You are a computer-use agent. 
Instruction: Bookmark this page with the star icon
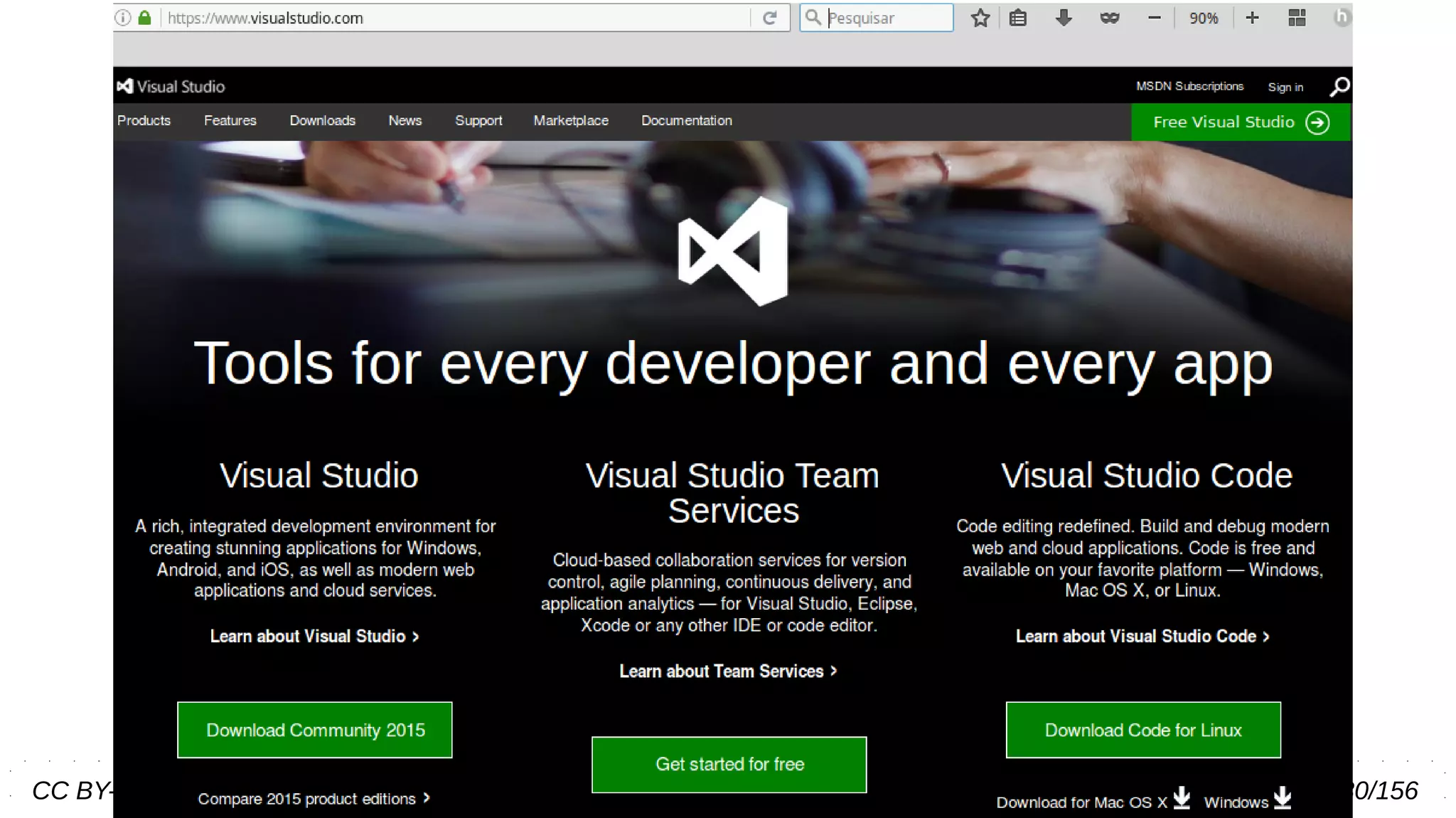click(980, 18)
